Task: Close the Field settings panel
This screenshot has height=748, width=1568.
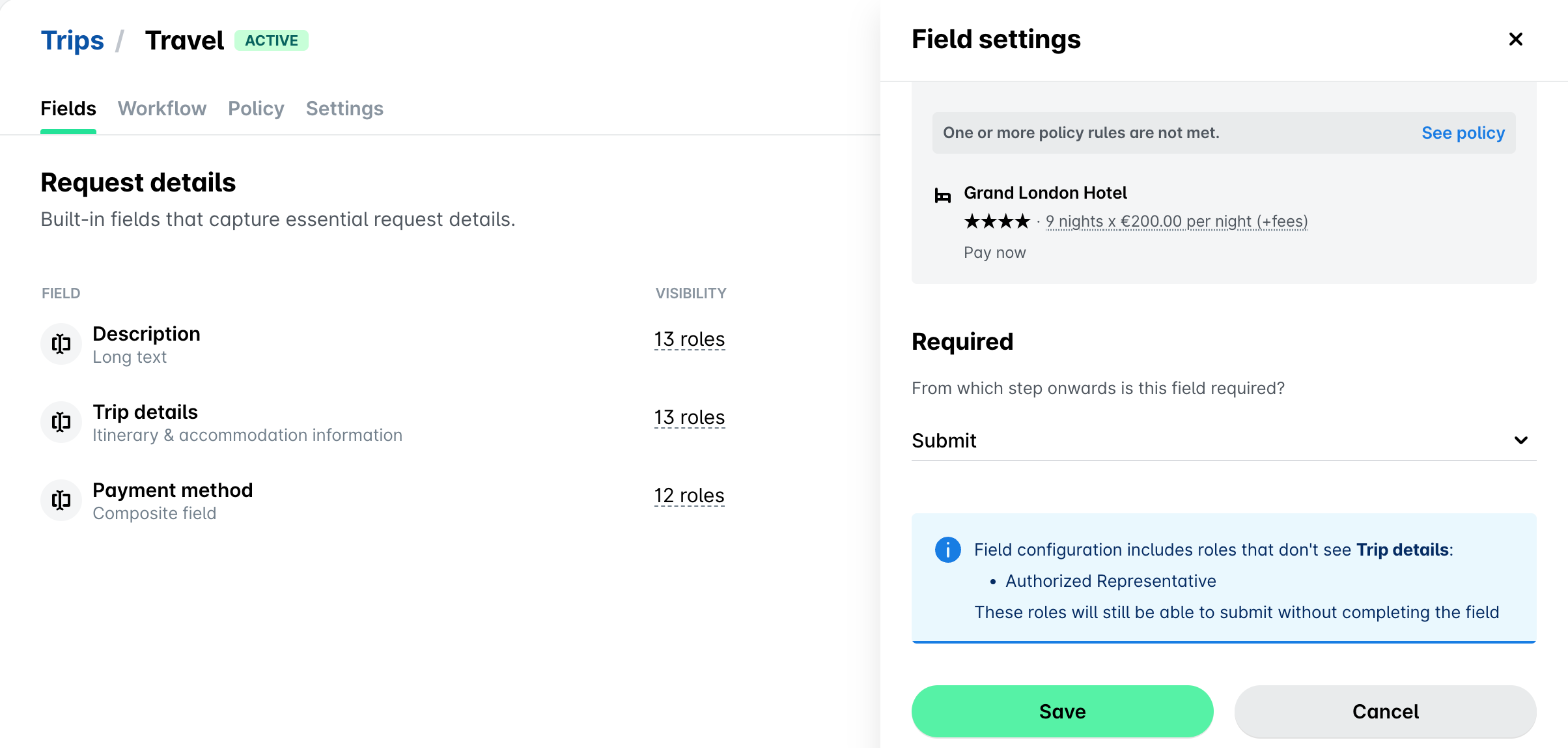Action: [x=1515, y=39]
